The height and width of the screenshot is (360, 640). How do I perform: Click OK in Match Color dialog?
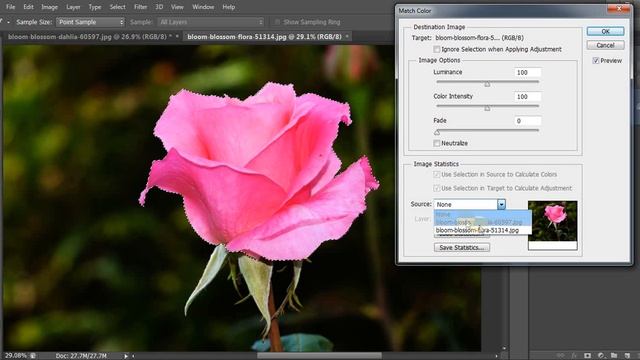[605, 31]
